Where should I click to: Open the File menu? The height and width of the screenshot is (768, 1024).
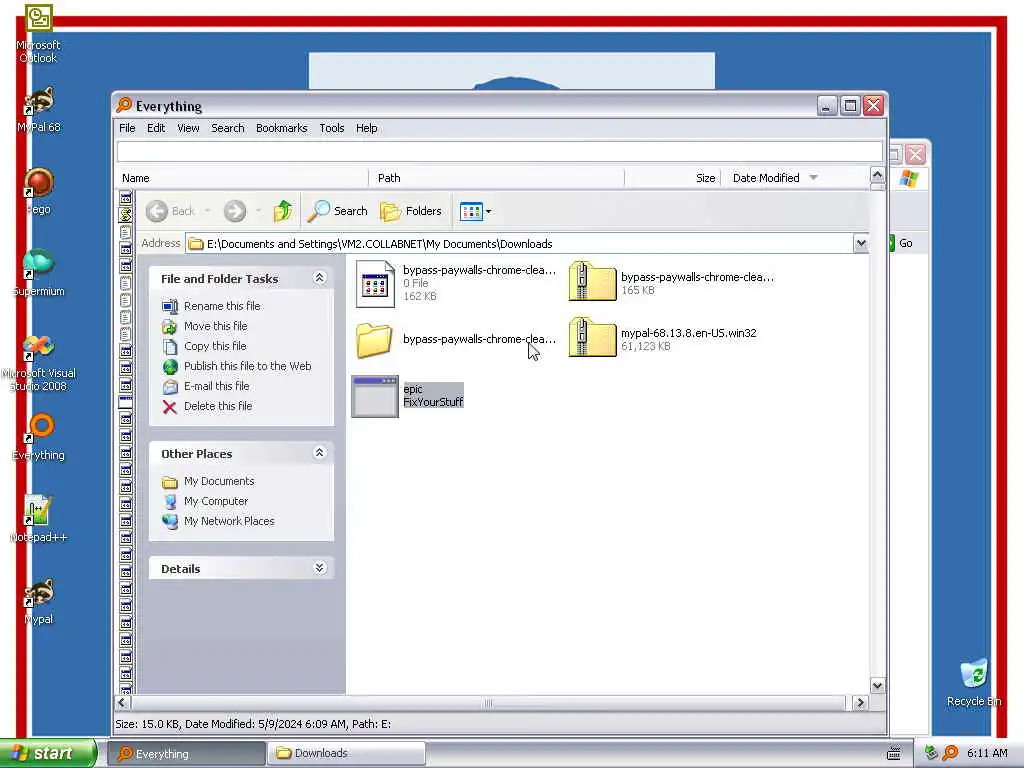[x=127, y=128]
